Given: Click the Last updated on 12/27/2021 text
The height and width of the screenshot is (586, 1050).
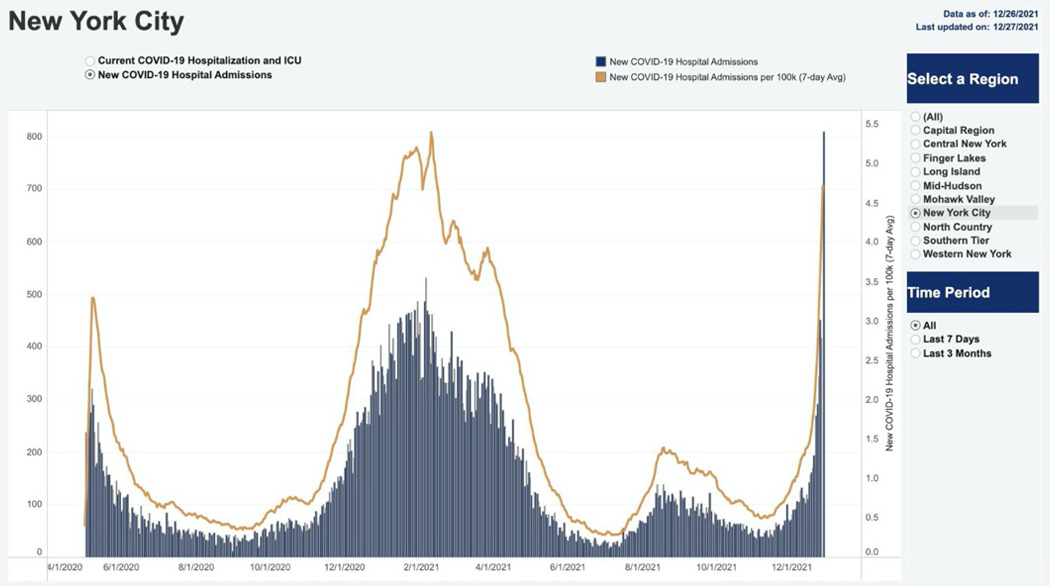Looking at the screenshot, I should (977, 27).
